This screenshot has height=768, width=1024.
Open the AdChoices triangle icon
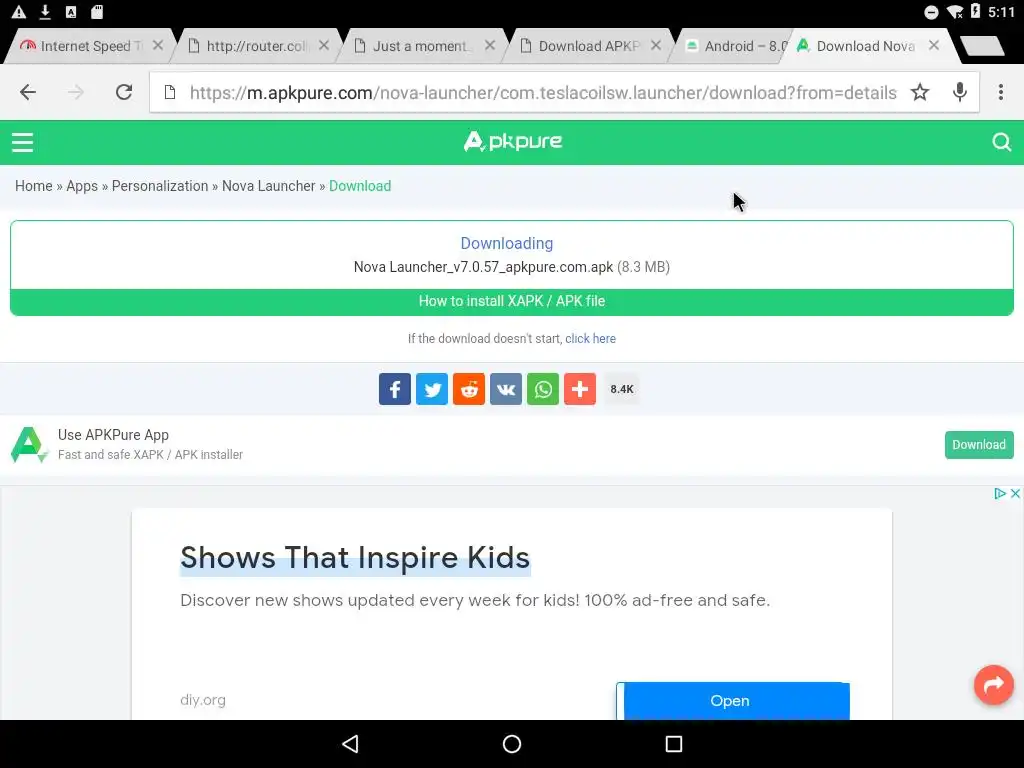[x=1000, y=494]
